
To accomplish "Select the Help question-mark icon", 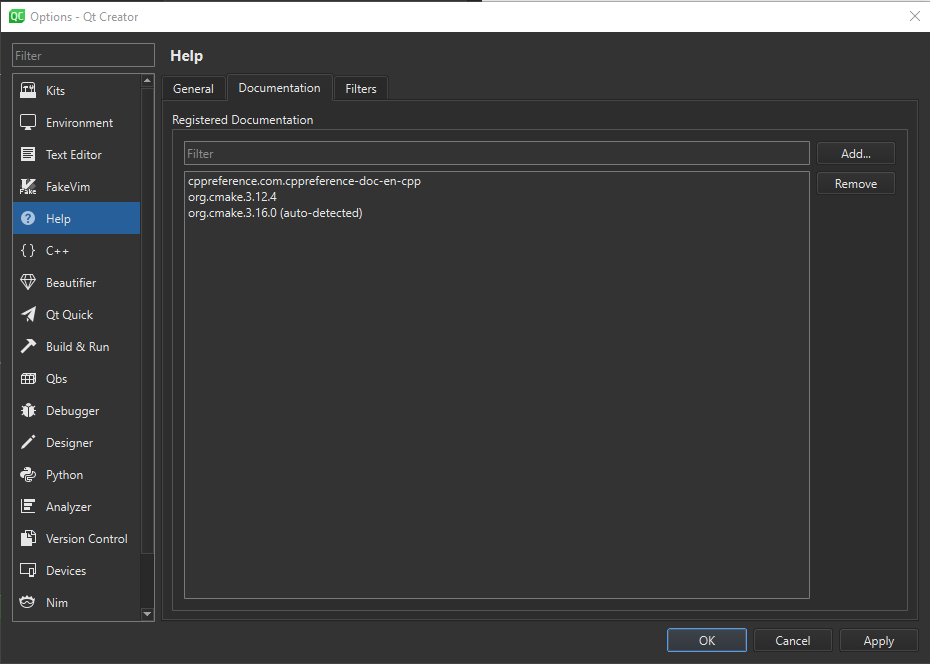I will (28, 218).
